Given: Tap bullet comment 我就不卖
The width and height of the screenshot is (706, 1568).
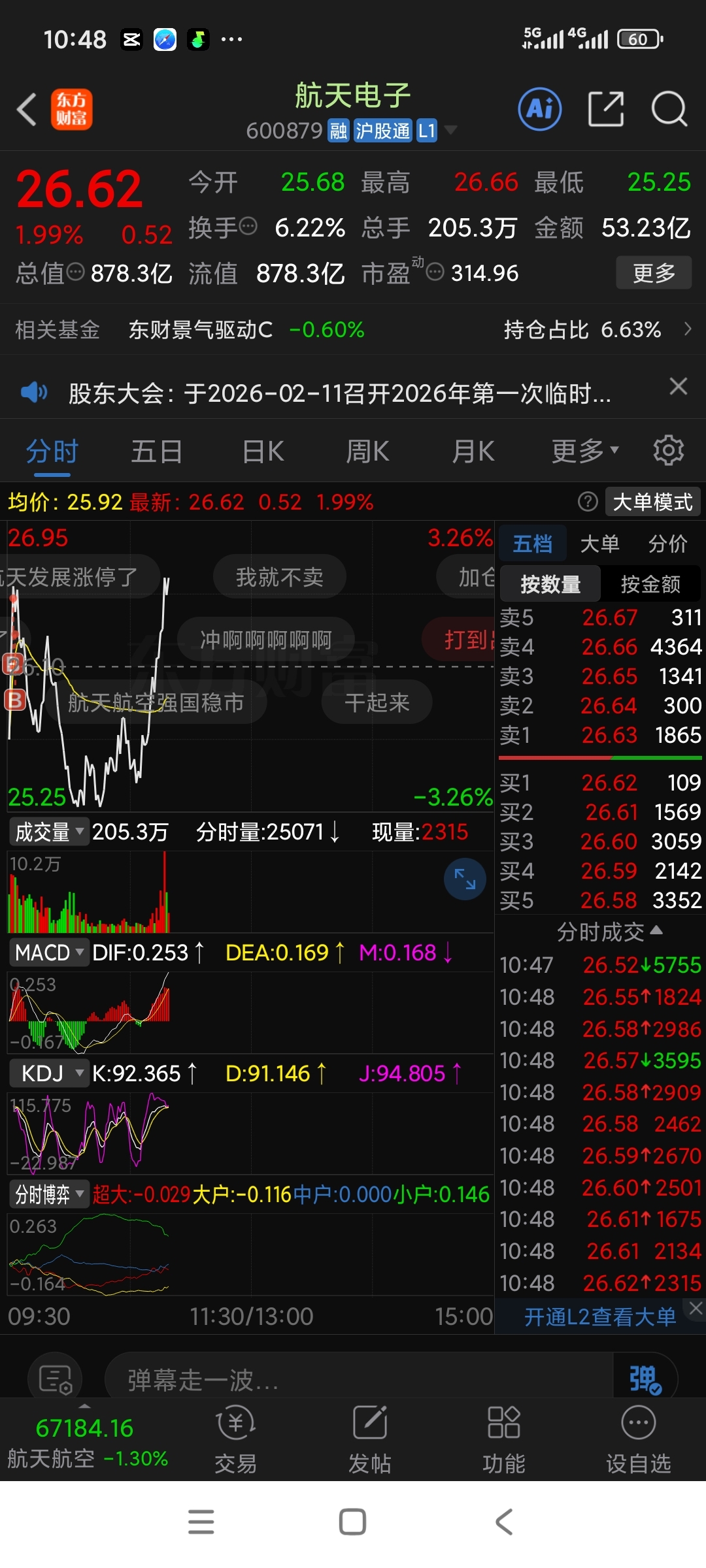Looking at the screenshot, I should pyautogui.click(x=280, y=576).
